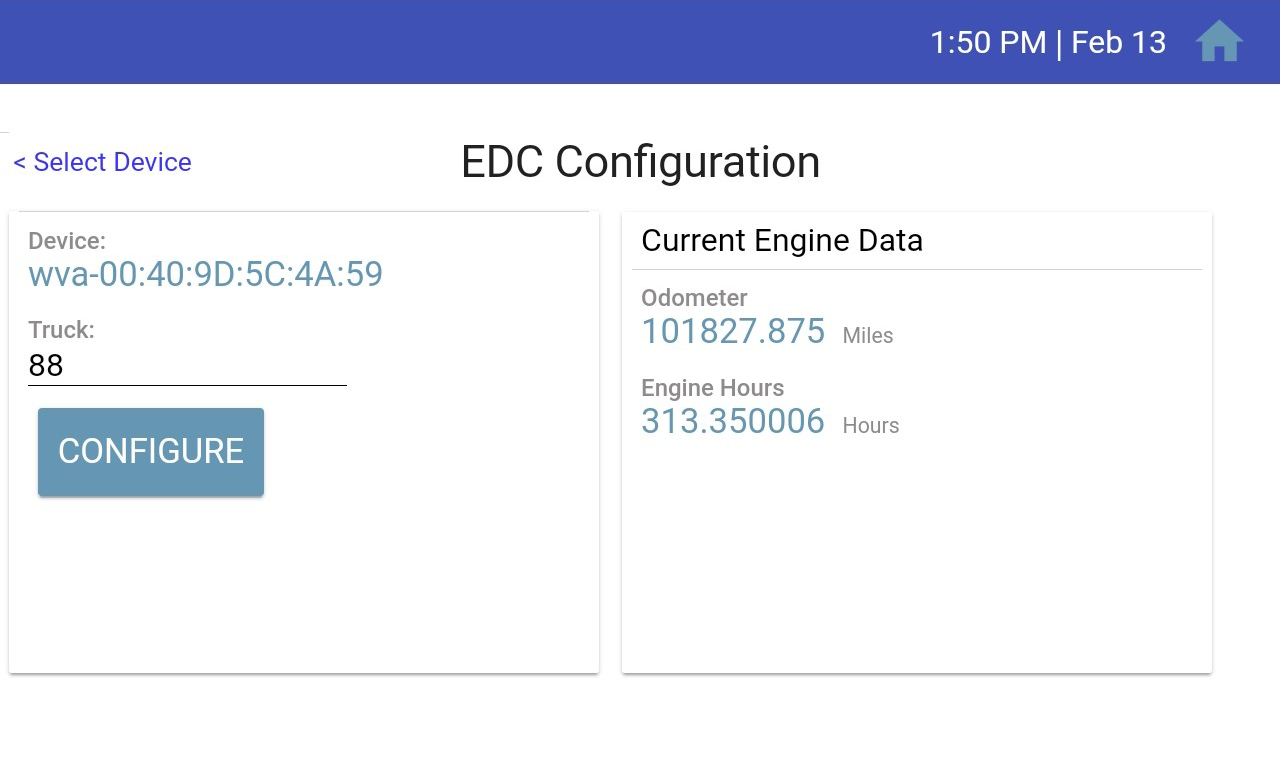The height and width of the screenshot is (767, 1280).
Task: Click the Hours unit text
Action: (x=871, y=426)
